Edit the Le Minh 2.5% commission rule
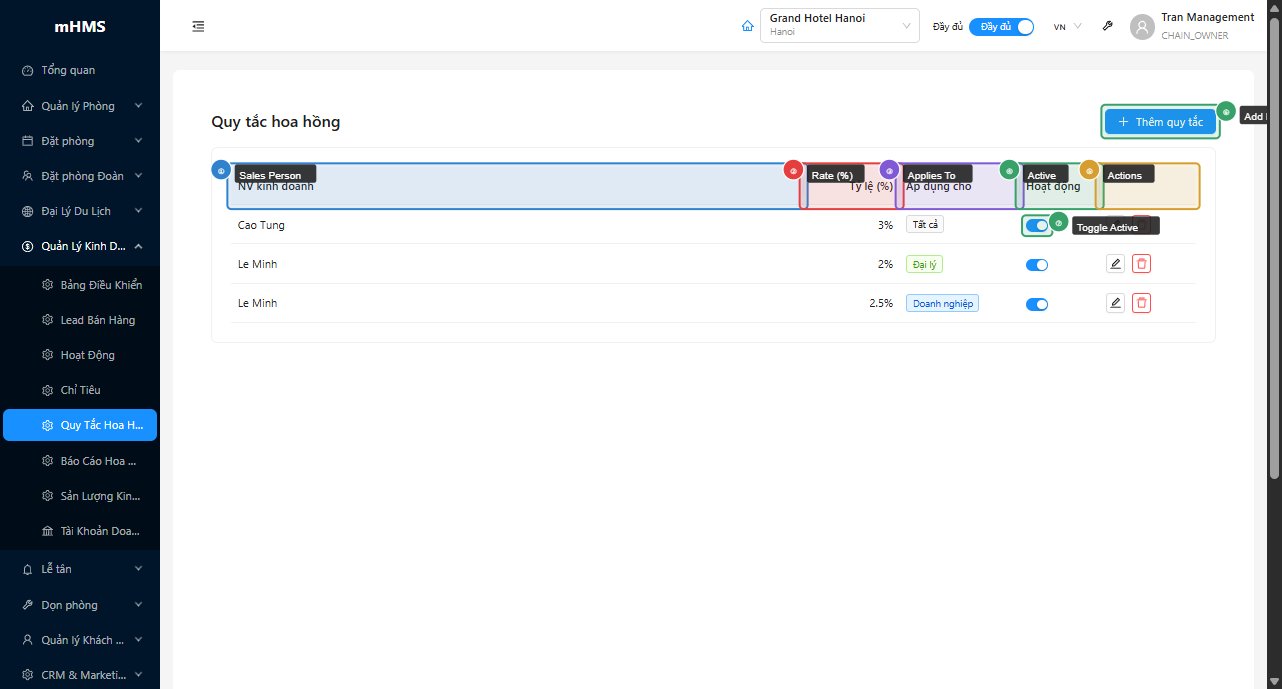Viewport: 1282px width, 689px height. click(1115, 303)
